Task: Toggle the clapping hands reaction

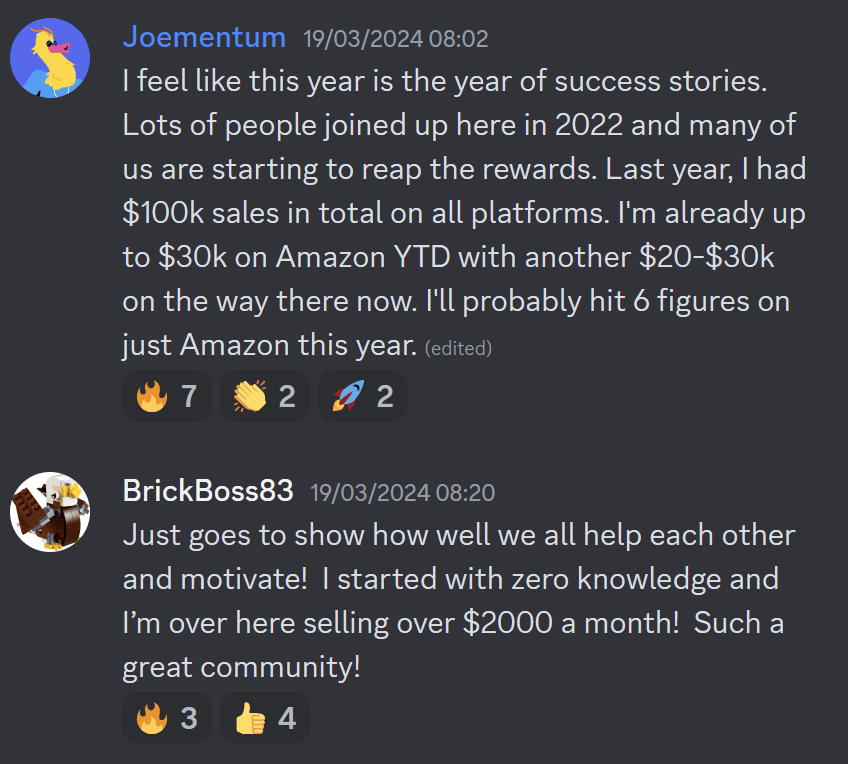Action: 264,397
